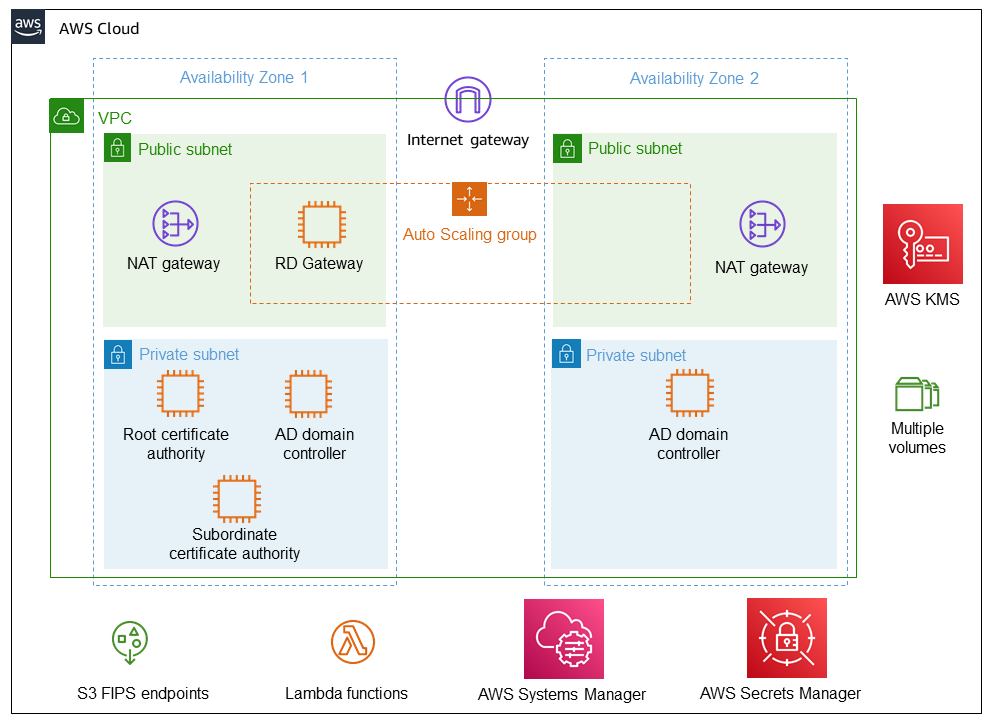Click 'NAT gateway' label in Availability Zone 2
Image resolution: width=989 pixels, height=721 pixels.
pos(761,267)
